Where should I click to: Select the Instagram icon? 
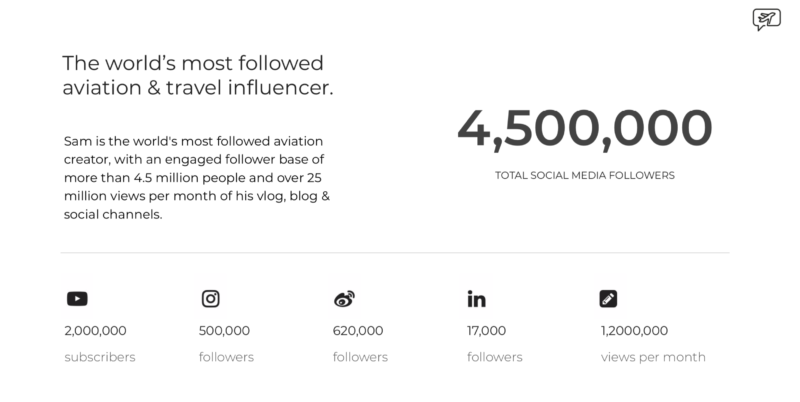(x=211, y=298)
